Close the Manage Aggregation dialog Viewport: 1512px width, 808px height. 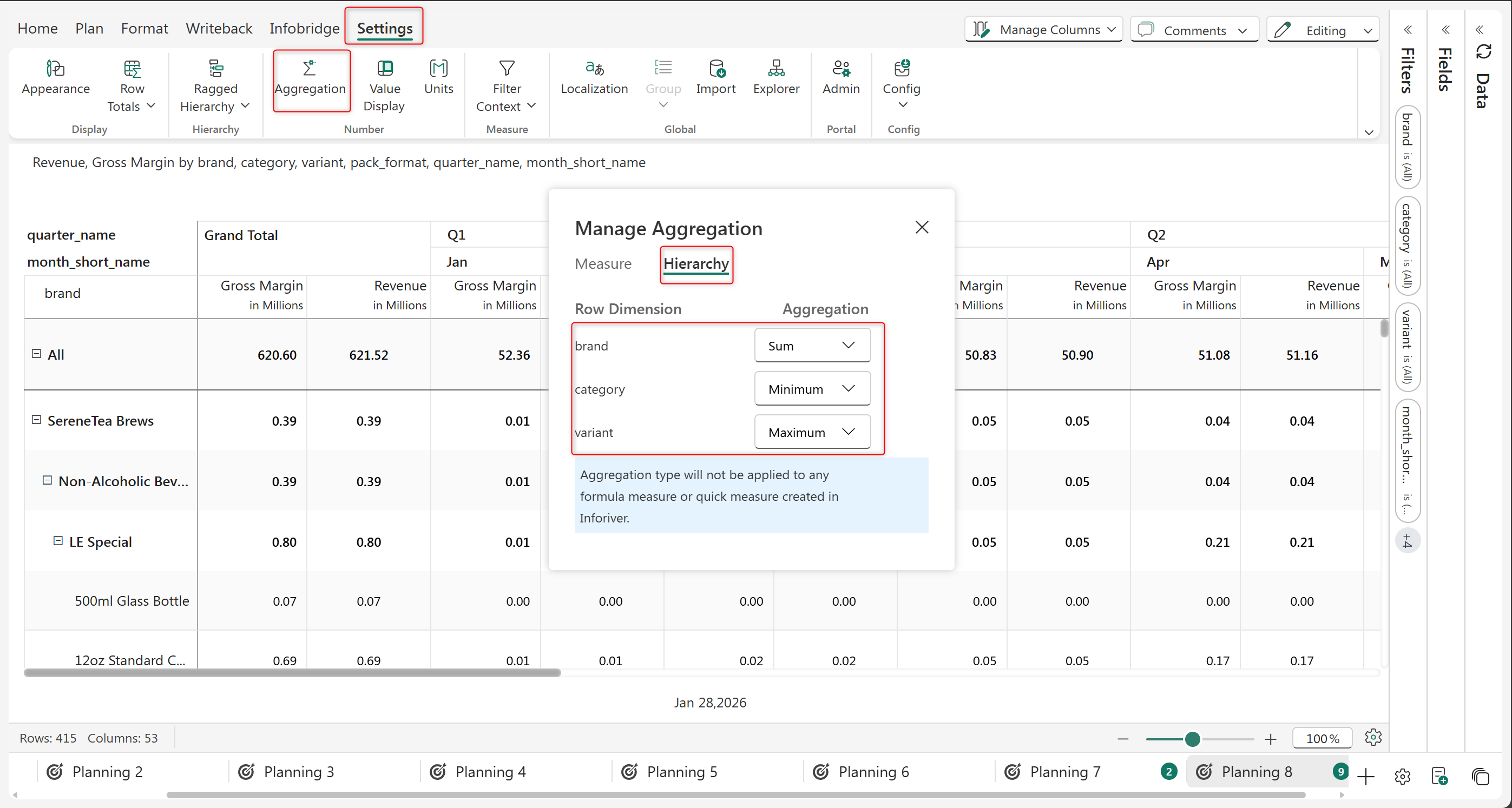(922, 228)
